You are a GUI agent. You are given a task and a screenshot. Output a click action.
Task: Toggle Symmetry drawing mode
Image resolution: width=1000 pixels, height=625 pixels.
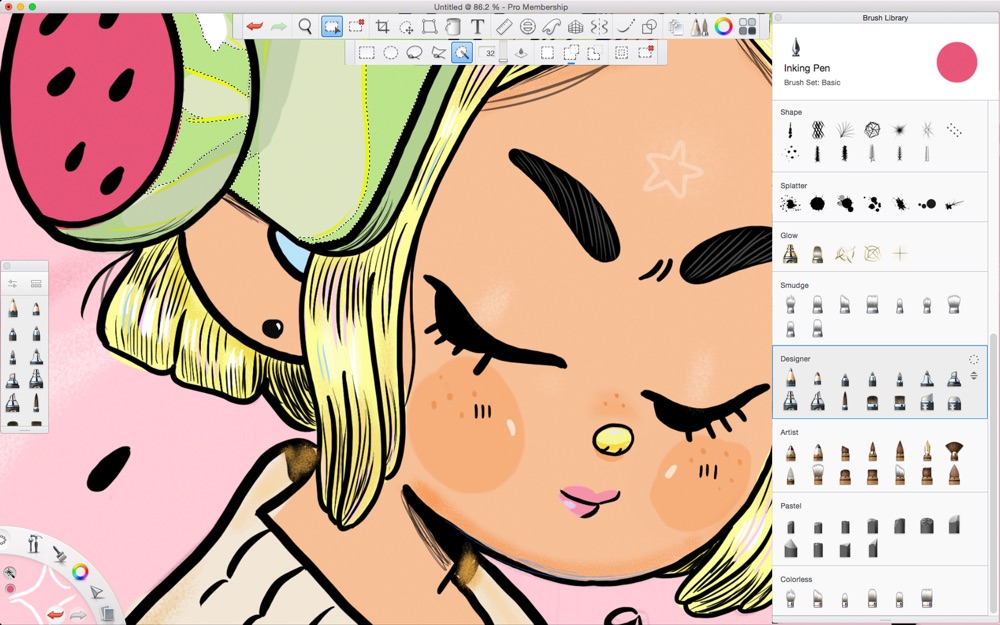tap(599, 27)
